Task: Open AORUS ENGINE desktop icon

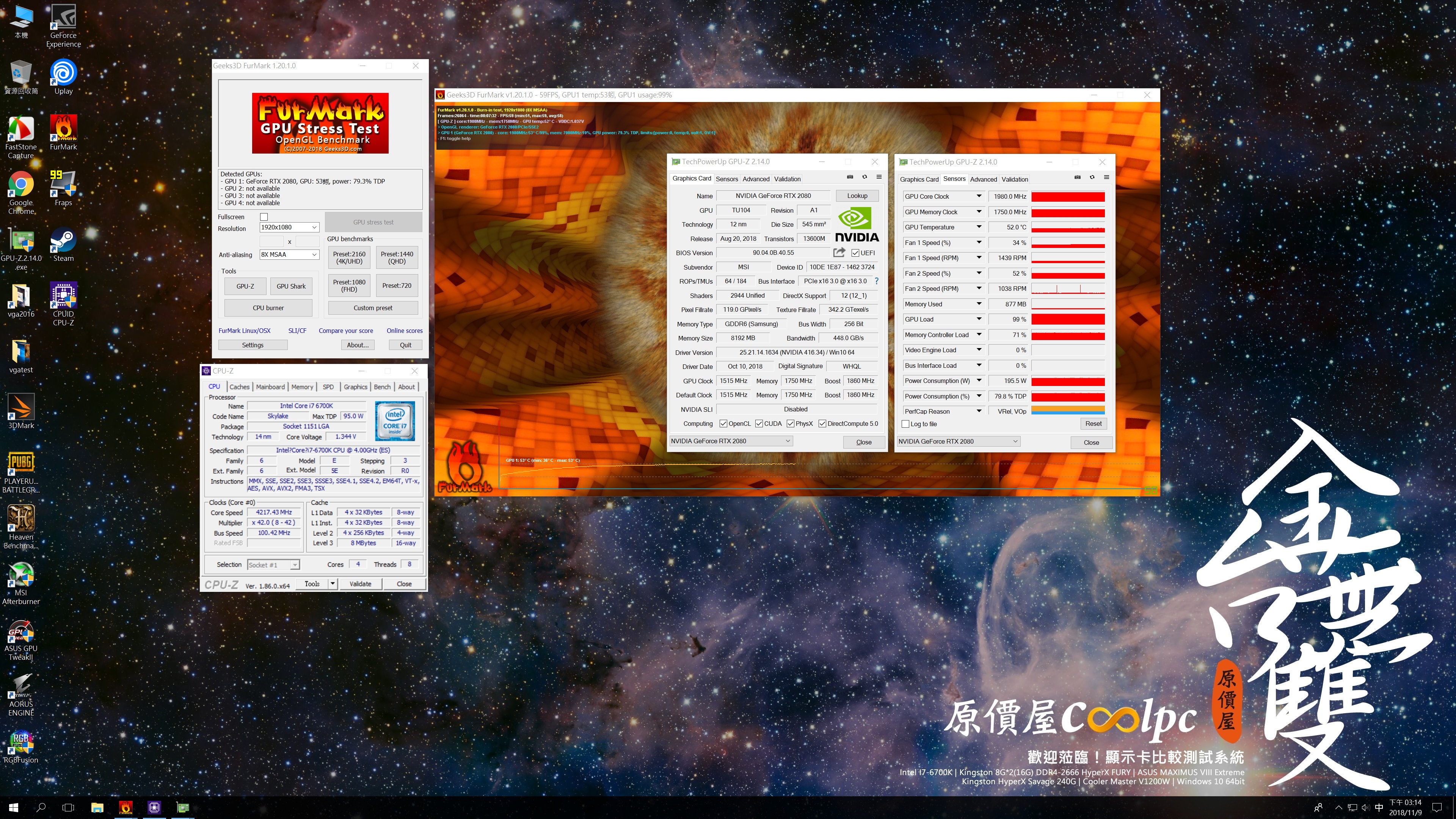Action: click(x=21, y=695)
